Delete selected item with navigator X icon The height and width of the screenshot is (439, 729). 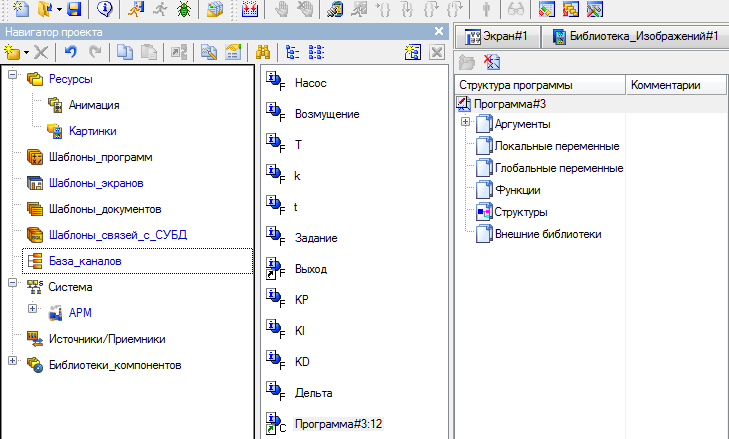click(x=41, y=52)
